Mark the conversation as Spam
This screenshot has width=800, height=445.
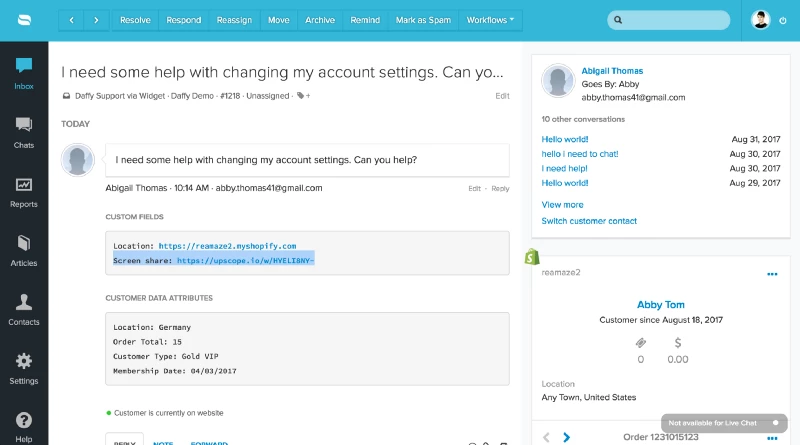tap(422, 20)
